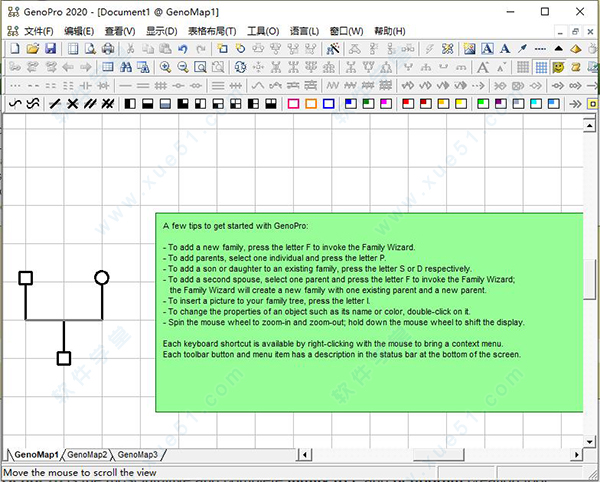Open the table layout grid icon
This screenshot has height=482, width=600.
tap(108, 67)
